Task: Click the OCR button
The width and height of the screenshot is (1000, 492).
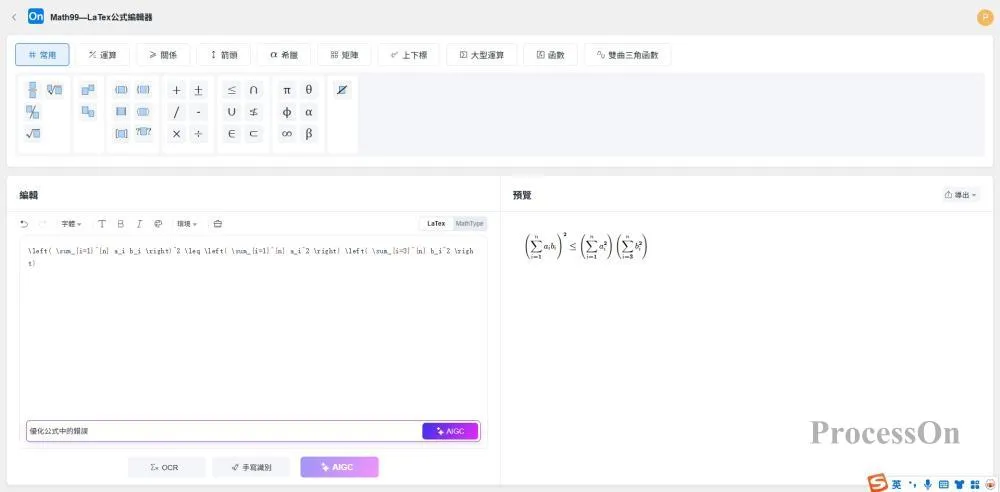Action: pos(166,467)
